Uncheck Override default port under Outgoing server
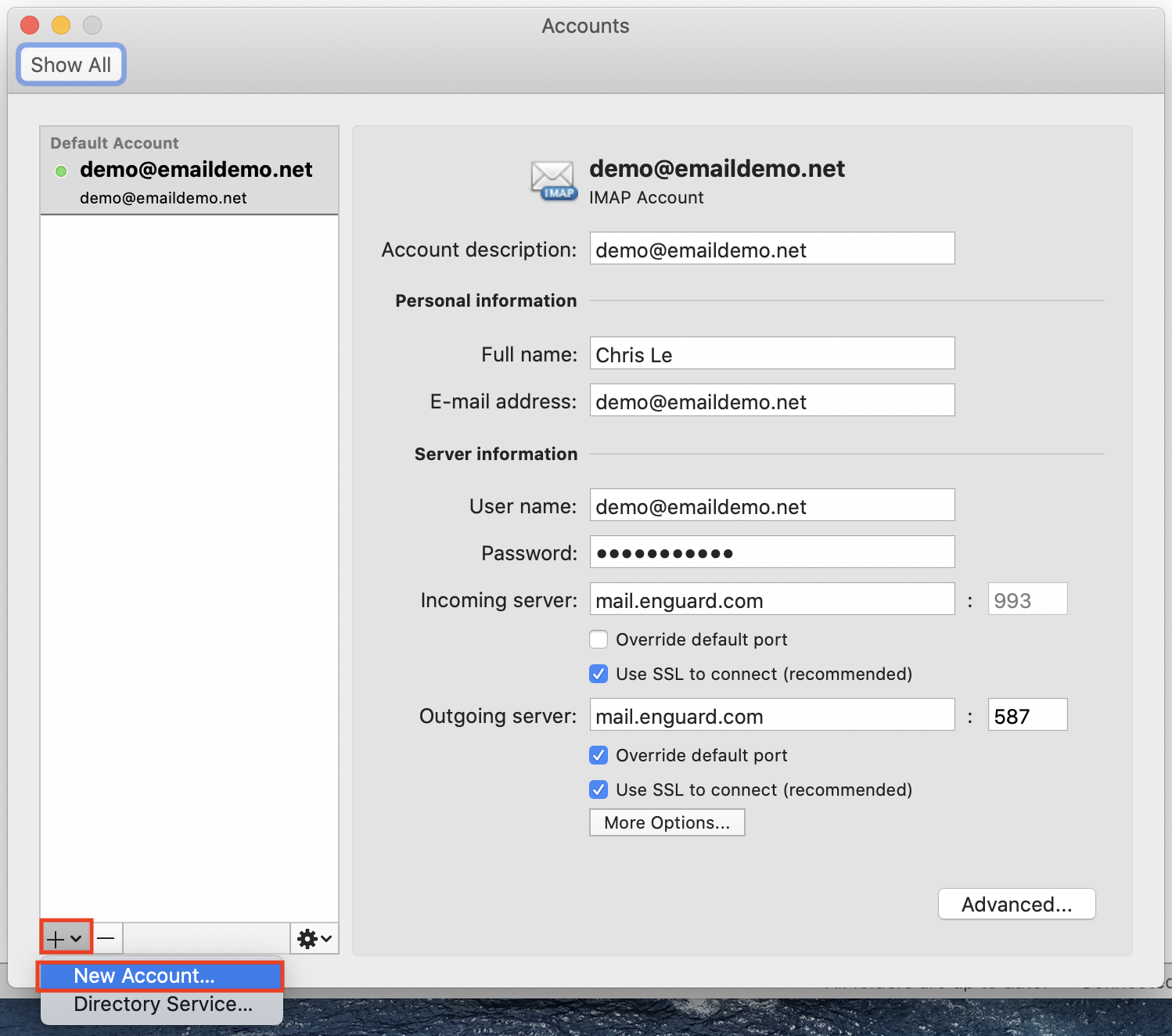The image size is (1172, 1036). click(599, 755)
